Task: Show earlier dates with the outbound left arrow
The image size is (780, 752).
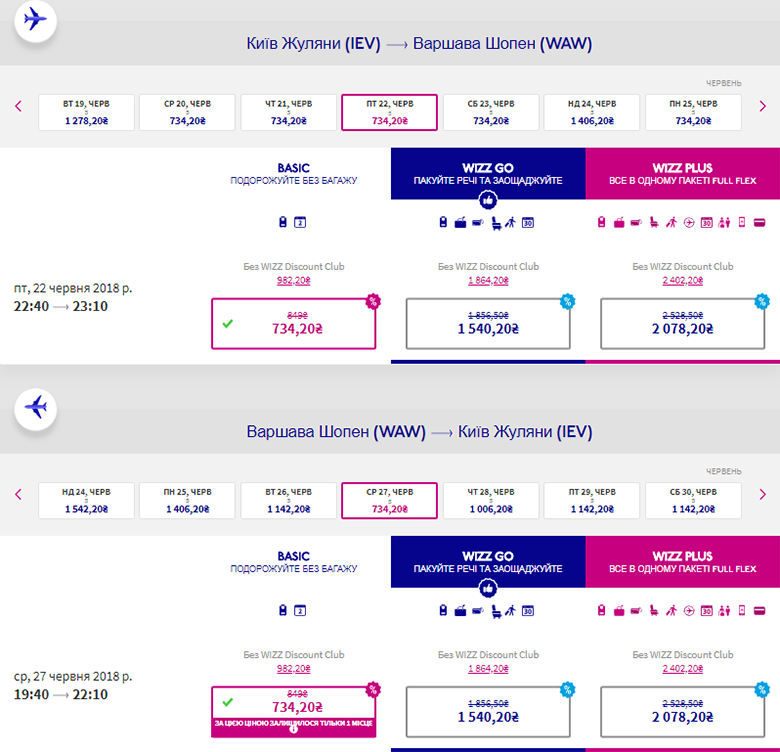Action: click(18, 106)
